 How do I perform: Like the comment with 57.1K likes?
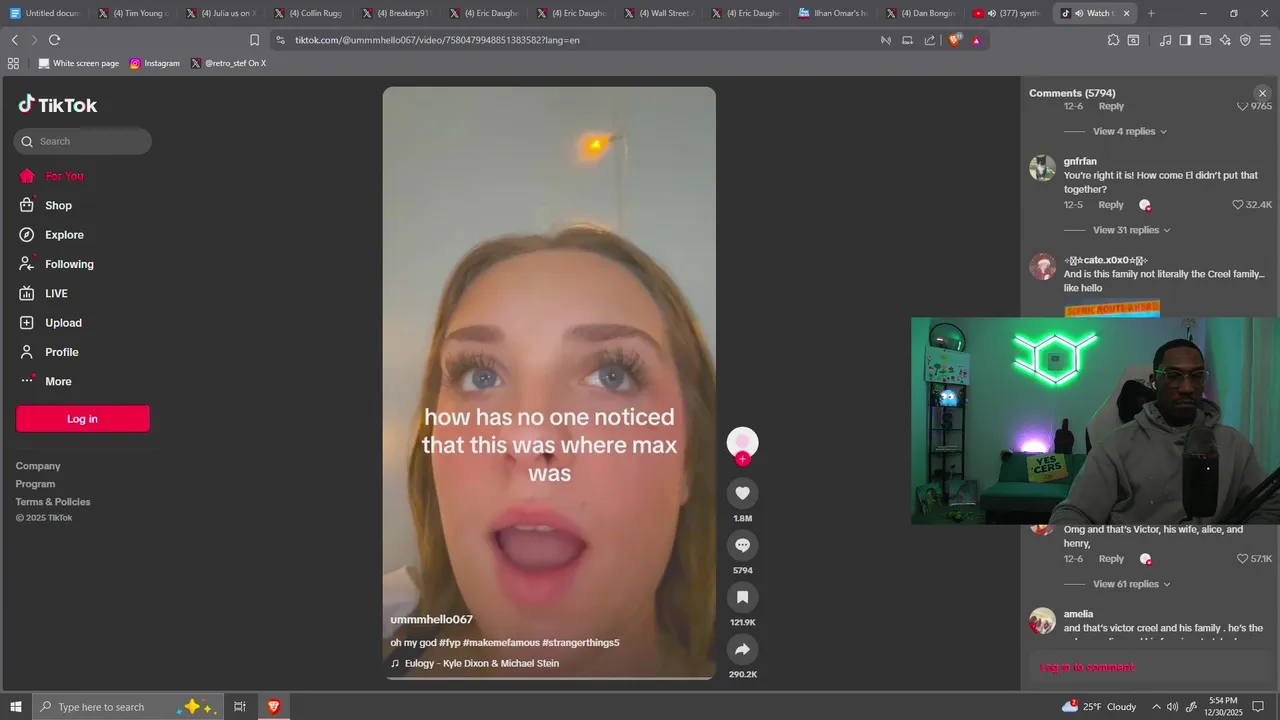point(1243,559)
